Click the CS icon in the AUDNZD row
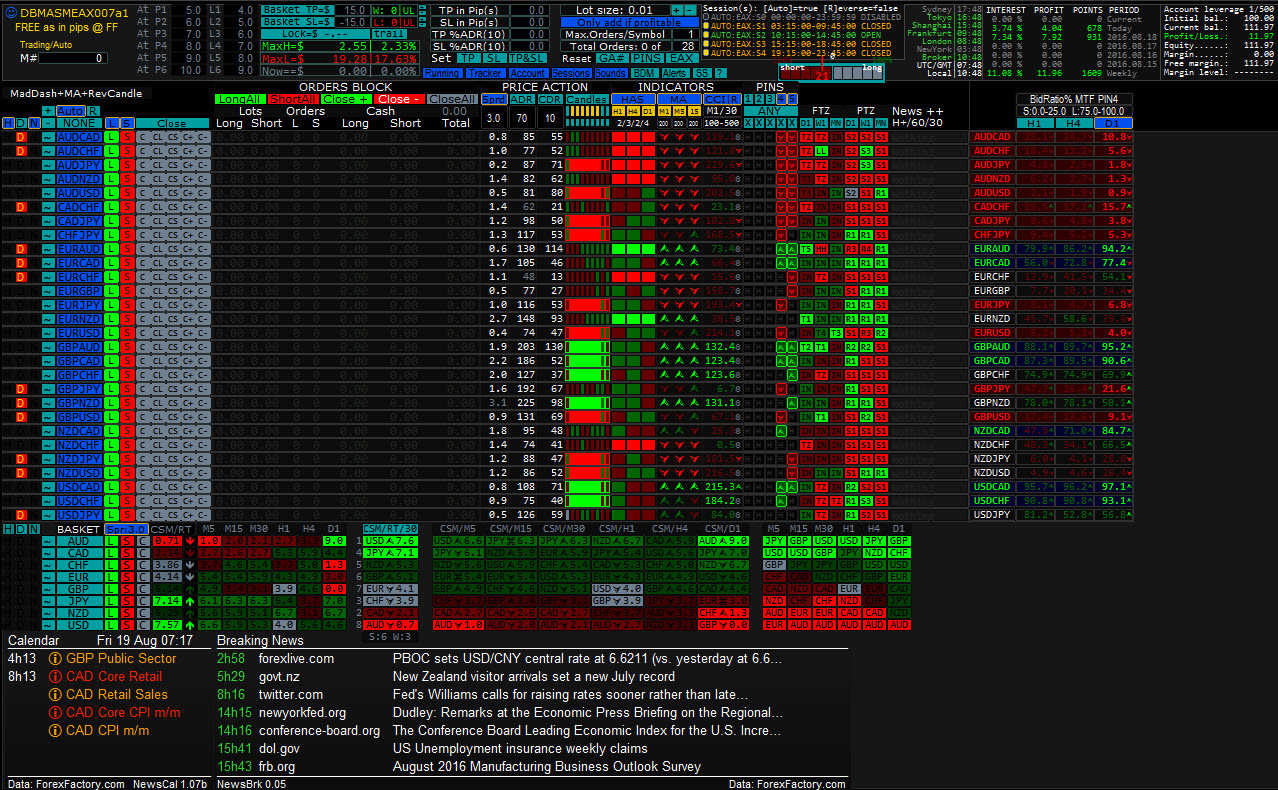The width and height of the screenshot is (1278, 790). (x=173, y=178)
